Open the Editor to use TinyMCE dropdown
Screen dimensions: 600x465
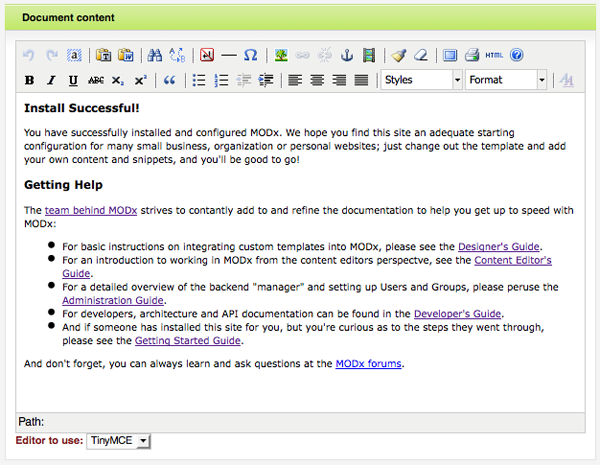[x=119, y=441]
